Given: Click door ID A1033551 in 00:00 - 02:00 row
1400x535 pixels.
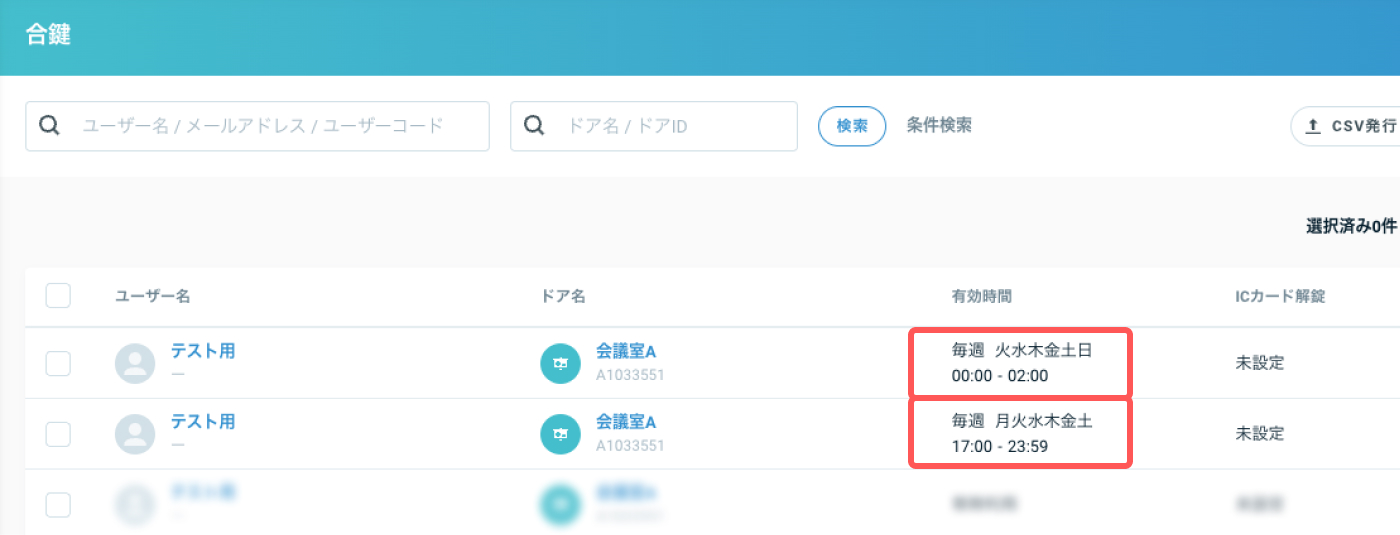Looking at the screenshot, I should 630,376.
